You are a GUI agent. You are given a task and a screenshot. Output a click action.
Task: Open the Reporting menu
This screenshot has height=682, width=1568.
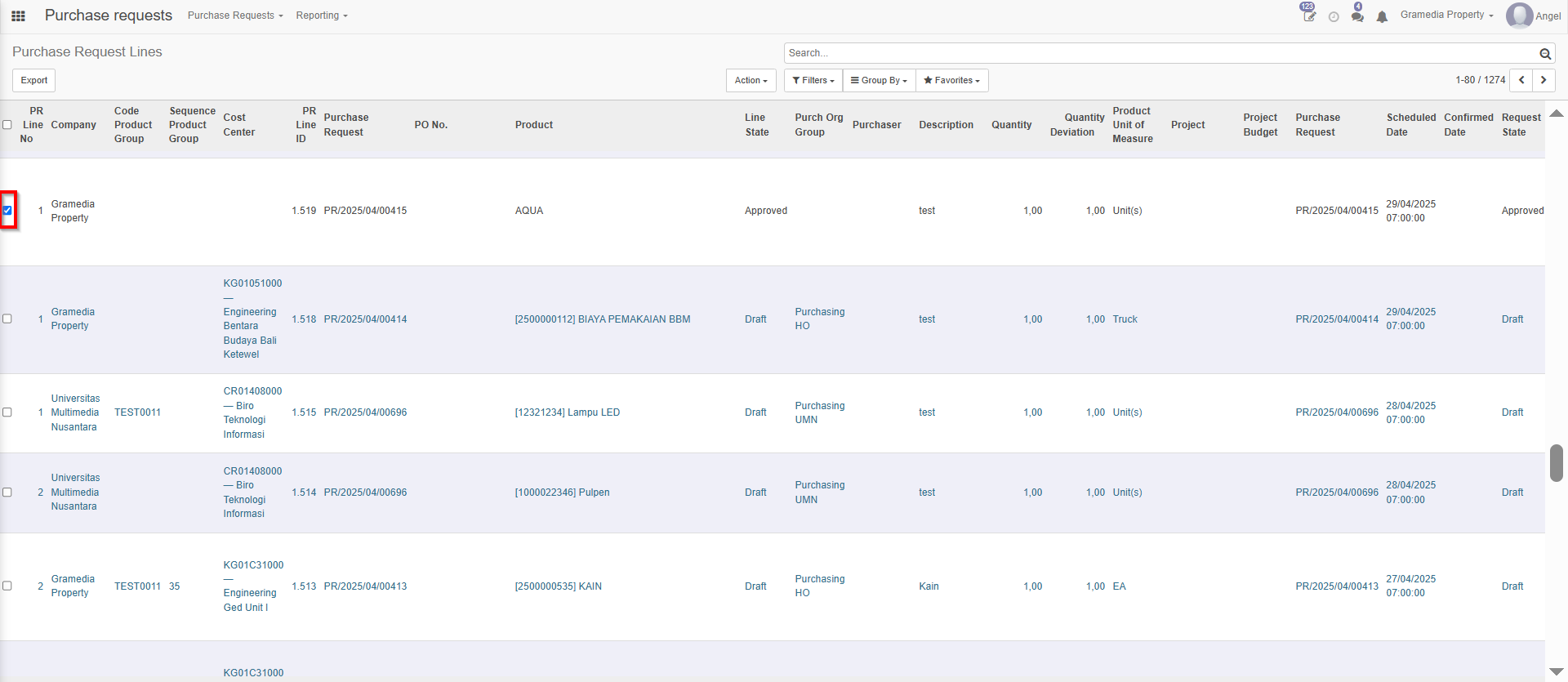point(322,16)
